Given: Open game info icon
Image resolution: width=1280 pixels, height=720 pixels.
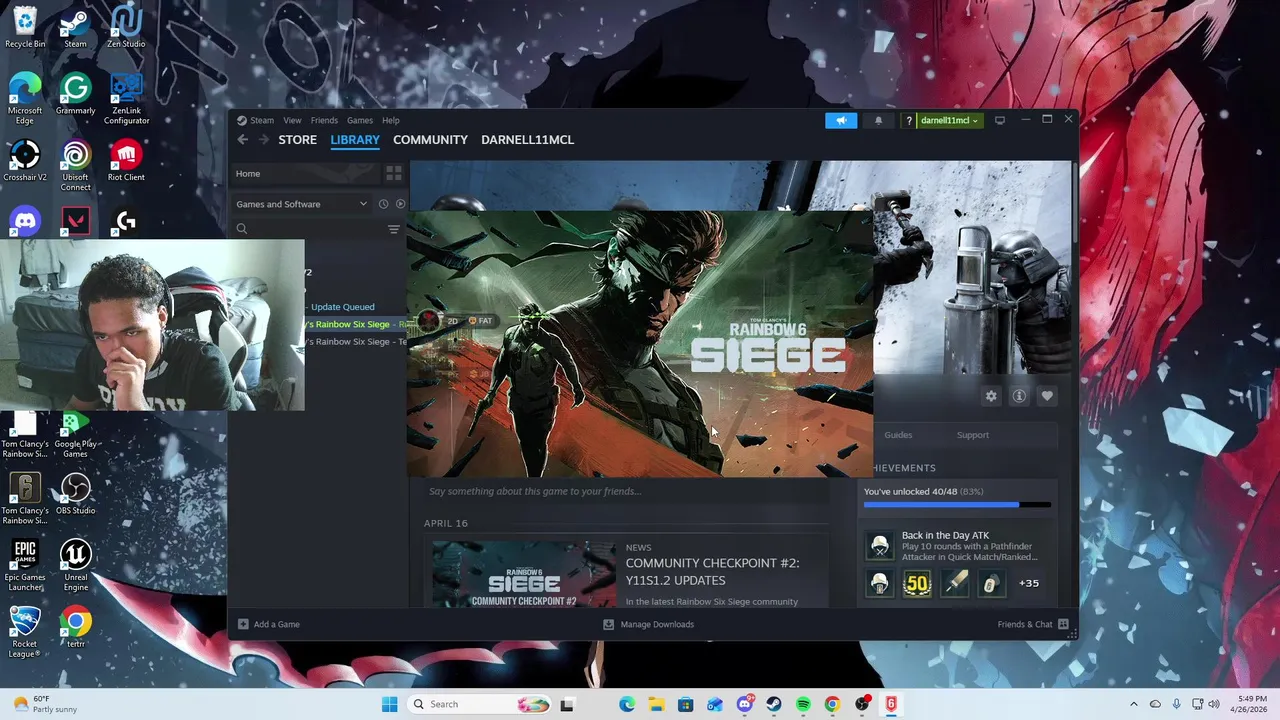Looking at the screenshot, I should tap(1019, 396).
